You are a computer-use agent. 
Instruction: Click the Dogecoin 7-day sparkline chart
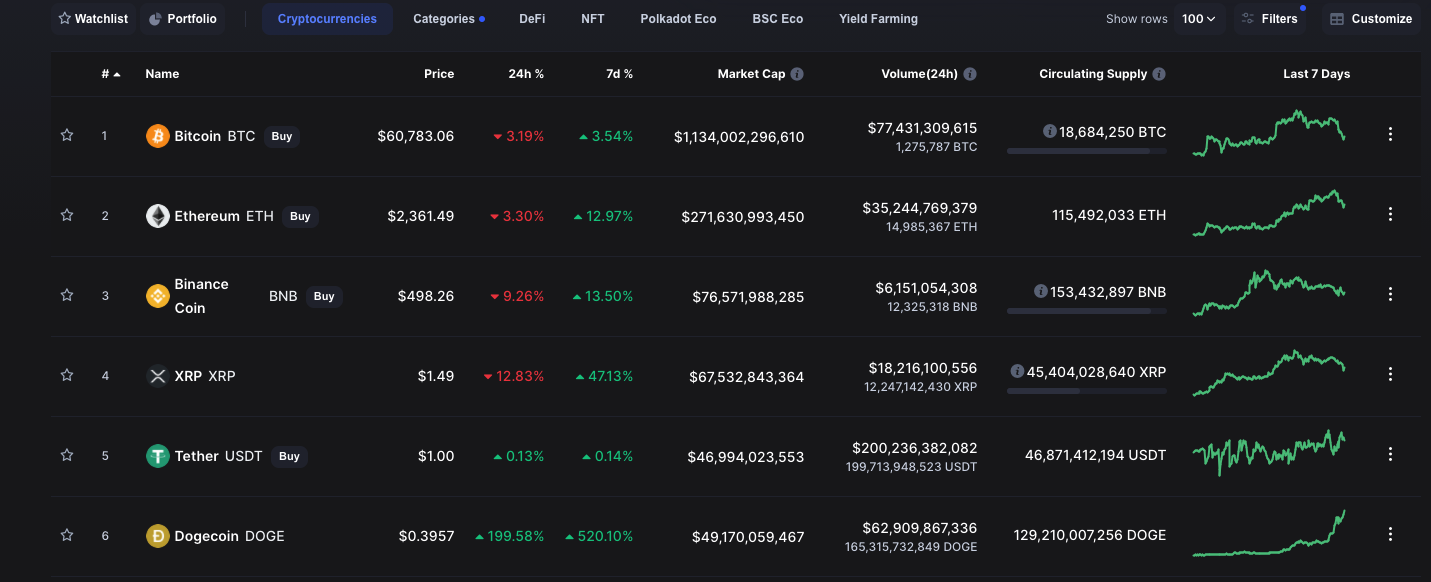click(x=1269, y=533)
